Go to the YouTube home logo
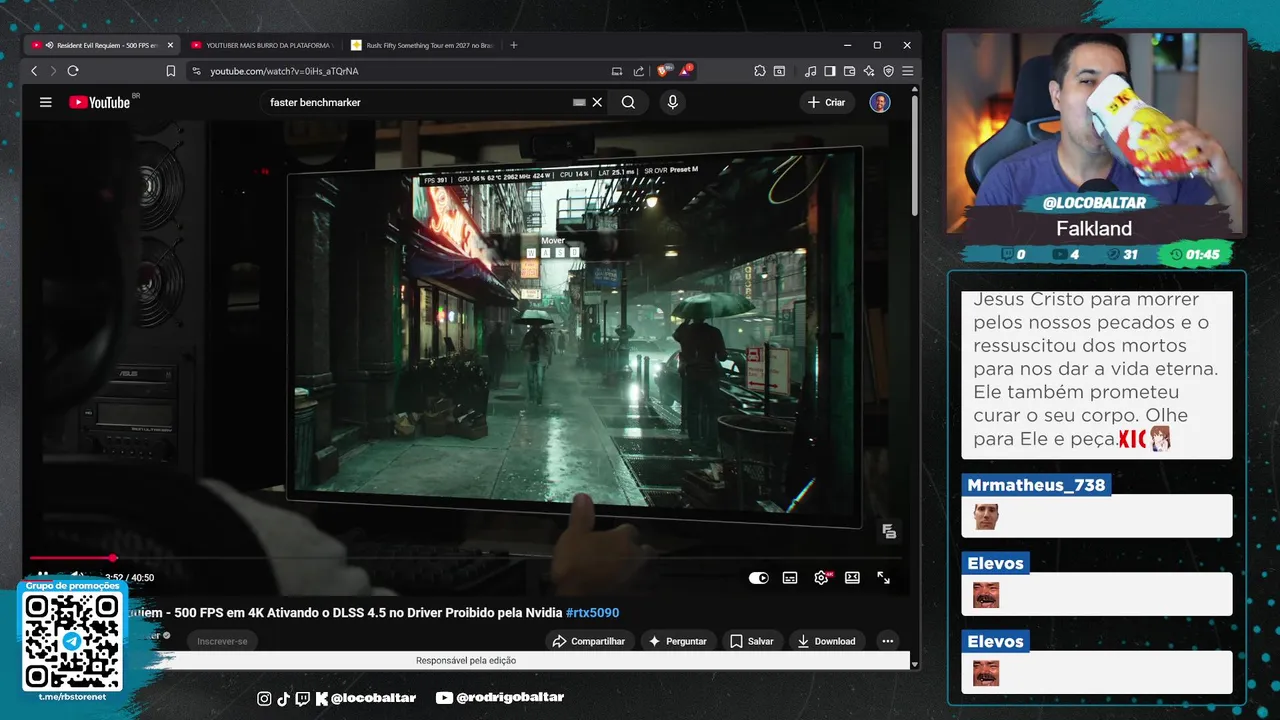This screenshot has height=720, width=1280. coord(99,102)
